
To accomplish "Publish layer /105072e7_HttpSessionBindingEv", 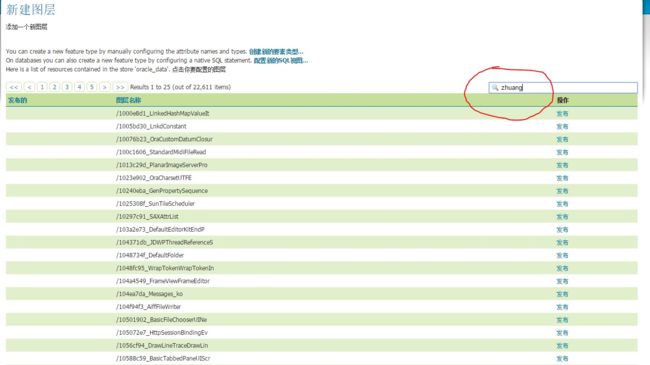I will click(x=562, y=333).
